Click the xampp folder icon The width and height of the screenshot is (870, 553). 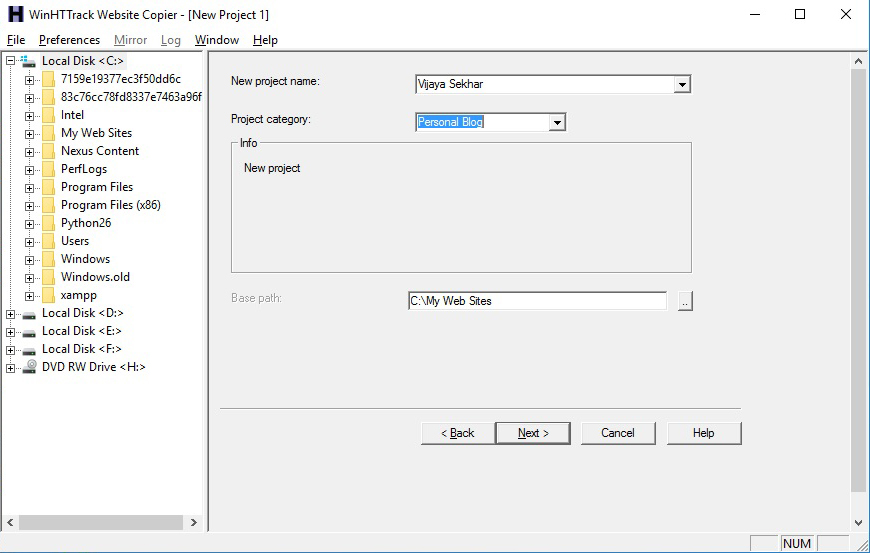tap(48, 295)
